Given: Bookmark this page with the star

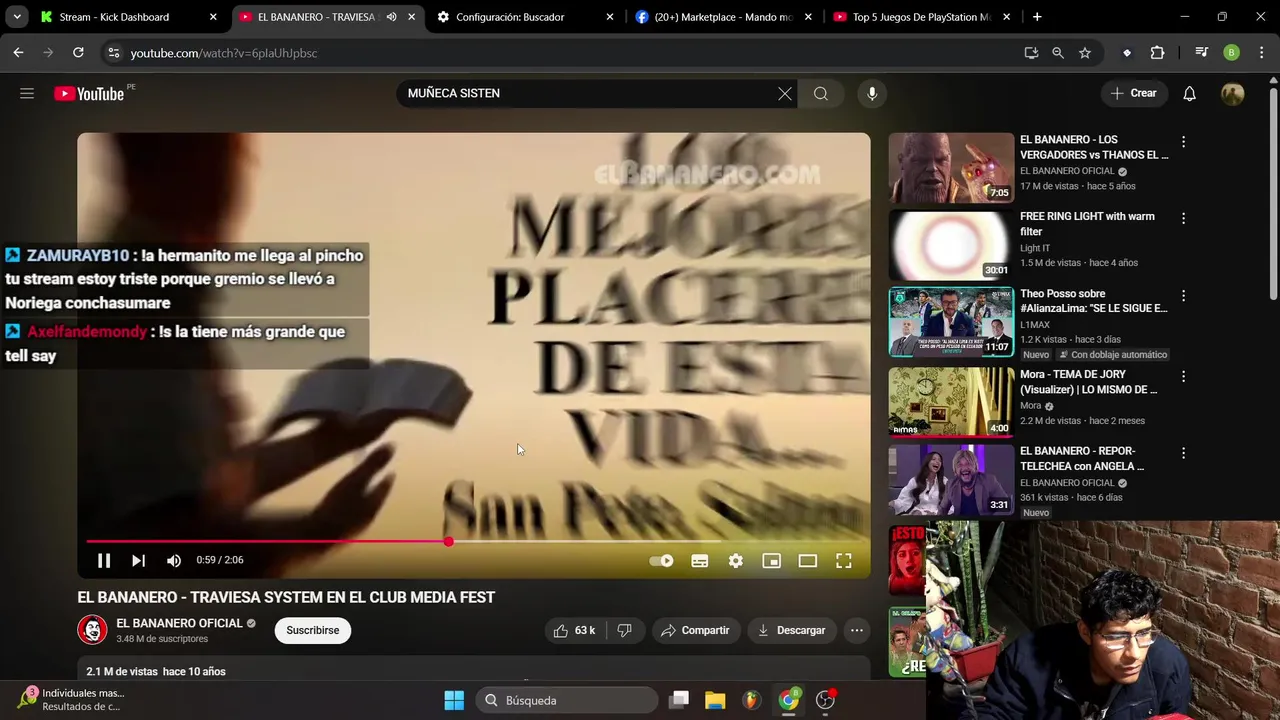Looking at the screenshot, I should click(x=1085, y=53).
